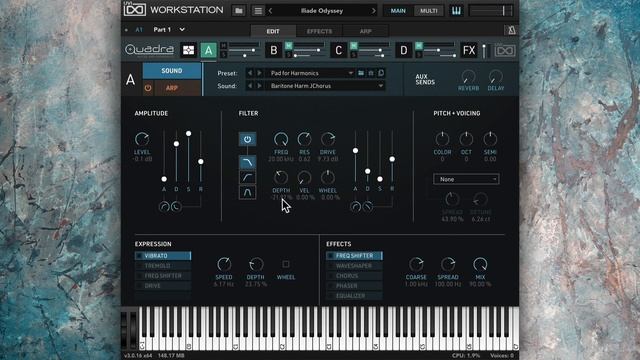
Task: Click the vibrato SPEED knob
Action: click(x=224, y=264)
